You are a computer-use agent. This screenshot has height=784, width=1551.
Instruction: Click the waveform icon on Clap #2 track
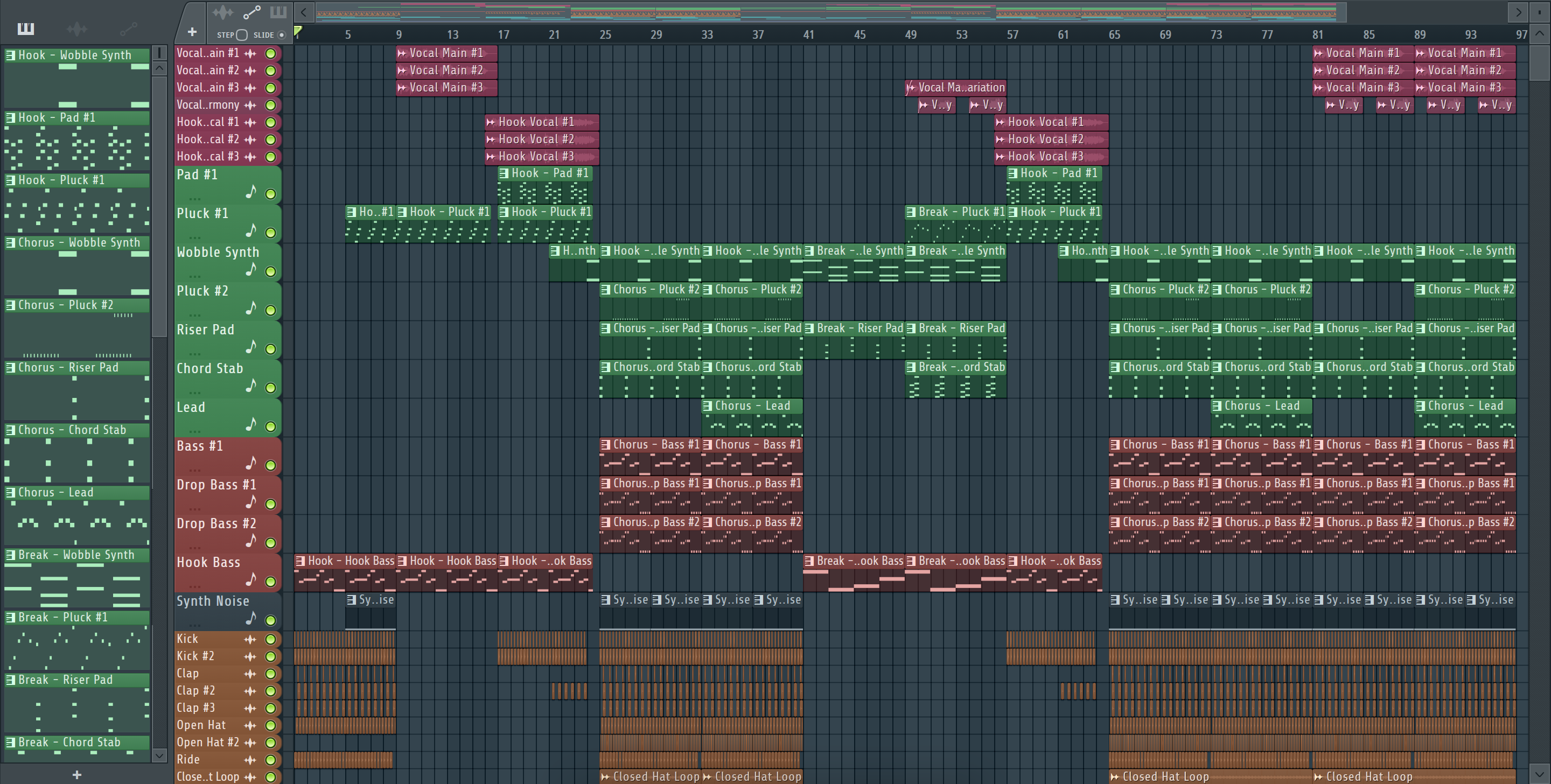click(x=250, y=691)
